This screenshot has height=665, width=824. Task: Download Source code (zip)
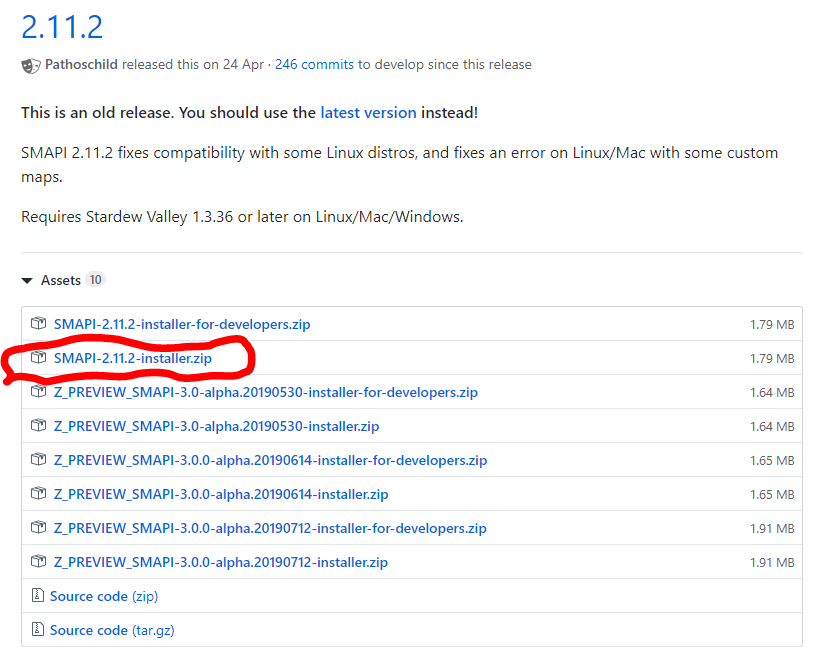pos(104,596)
